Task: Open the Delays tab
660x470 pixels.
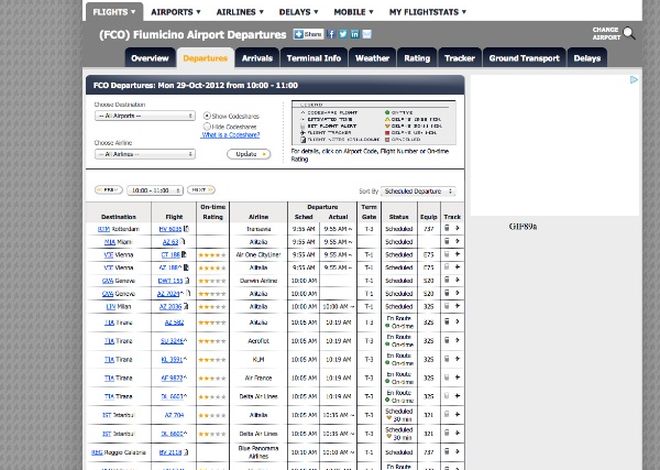Action: point(587,58)
